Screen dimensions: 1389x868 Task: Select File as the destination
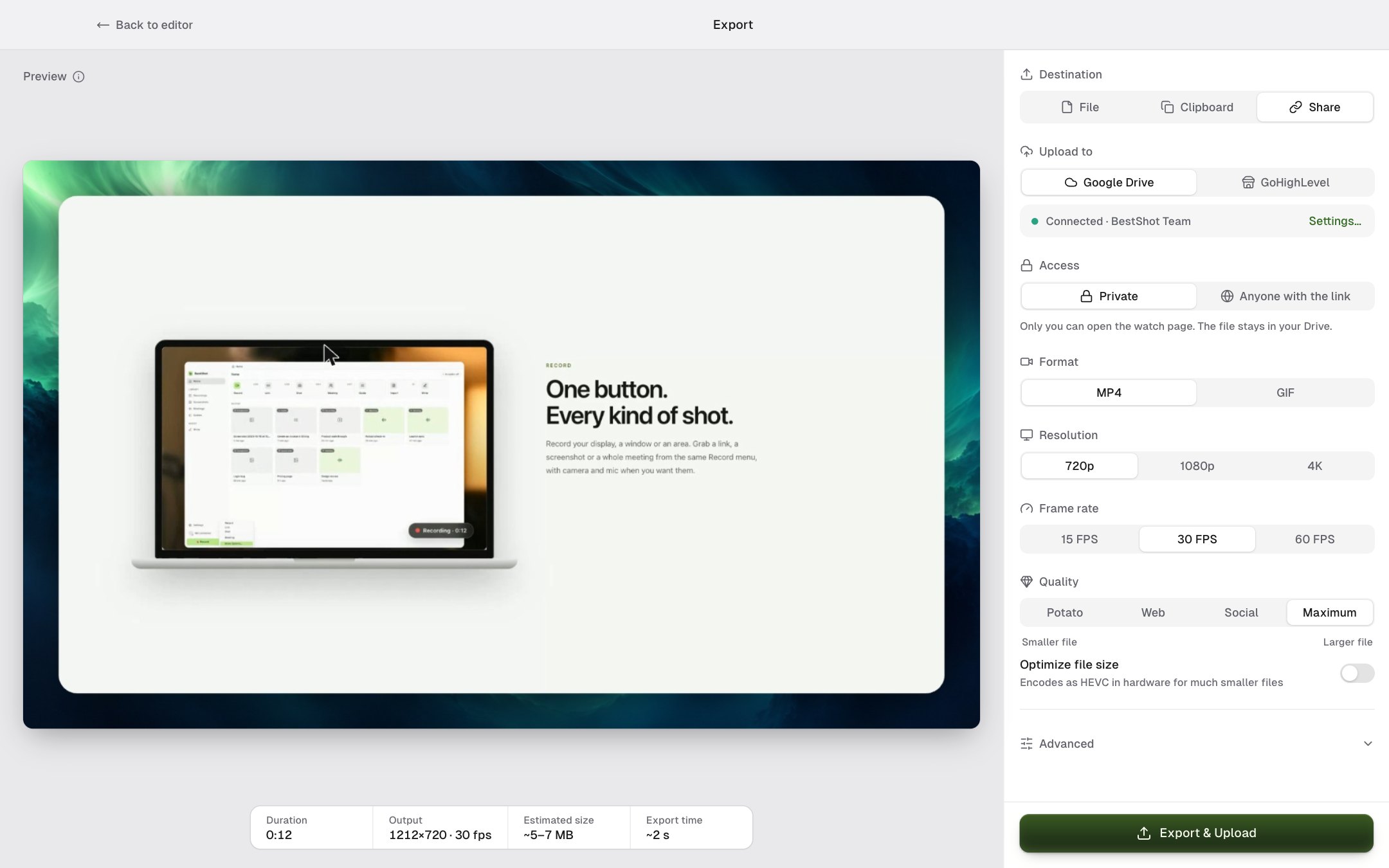point(1080,107)
